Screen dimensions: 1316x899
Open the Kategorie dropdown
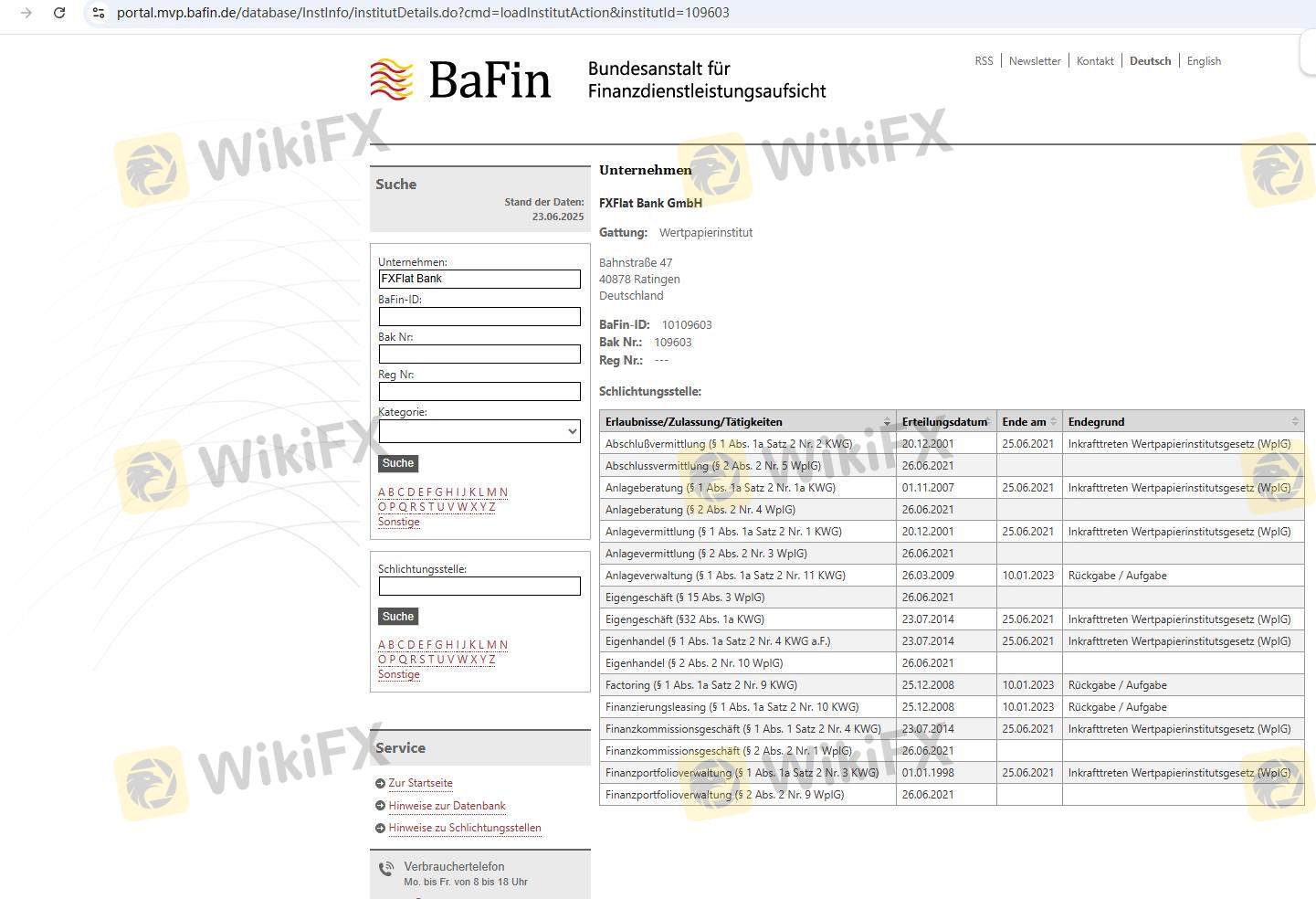tap(479, 431)
